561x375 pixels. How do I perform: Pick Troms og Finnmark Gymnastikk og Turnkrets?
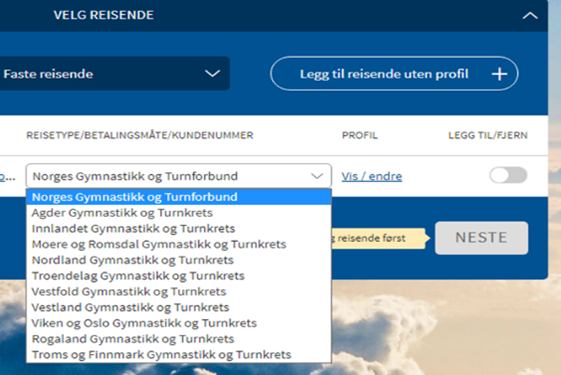(179, 354)
